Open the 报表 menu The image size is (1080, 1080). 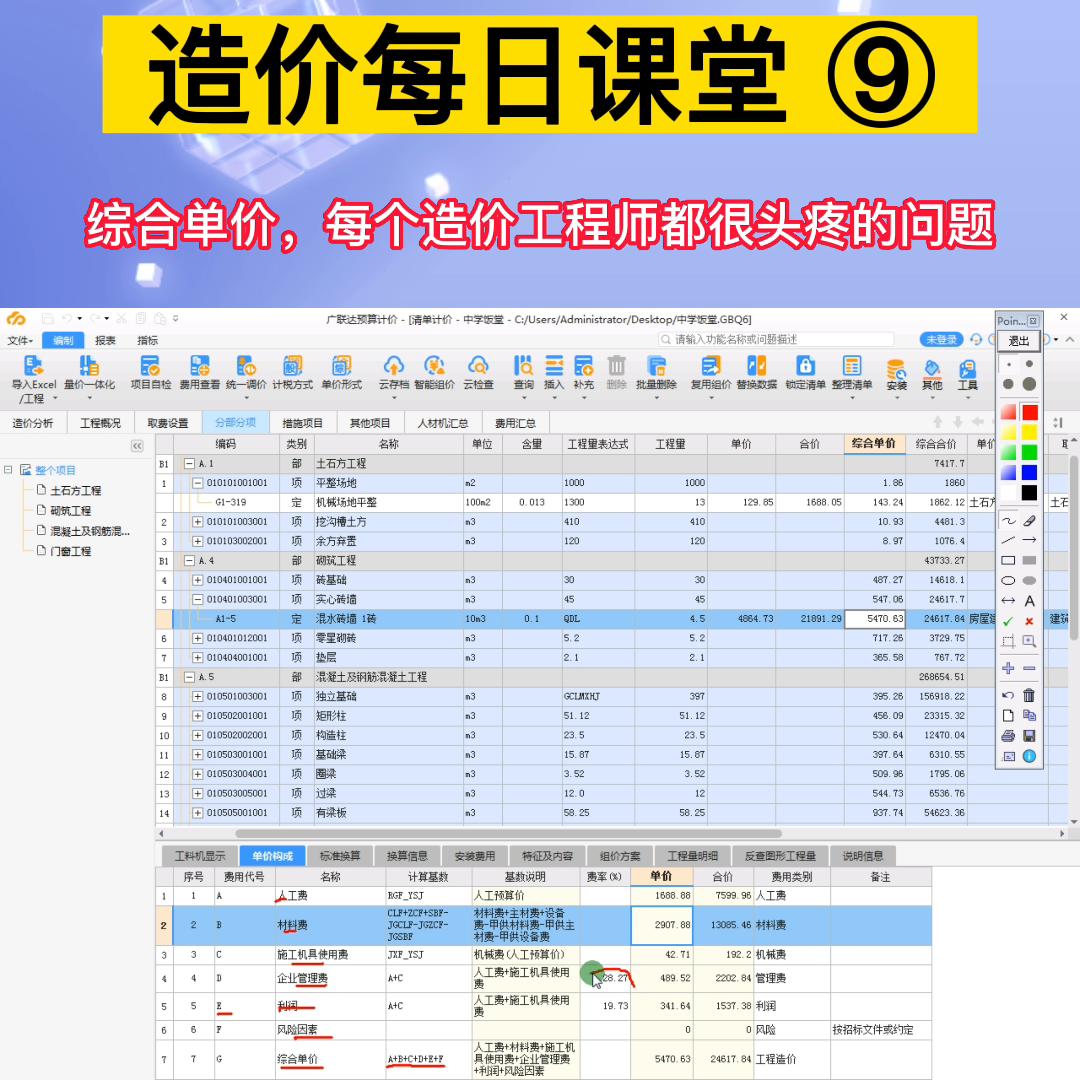click(x=105, y=338)
